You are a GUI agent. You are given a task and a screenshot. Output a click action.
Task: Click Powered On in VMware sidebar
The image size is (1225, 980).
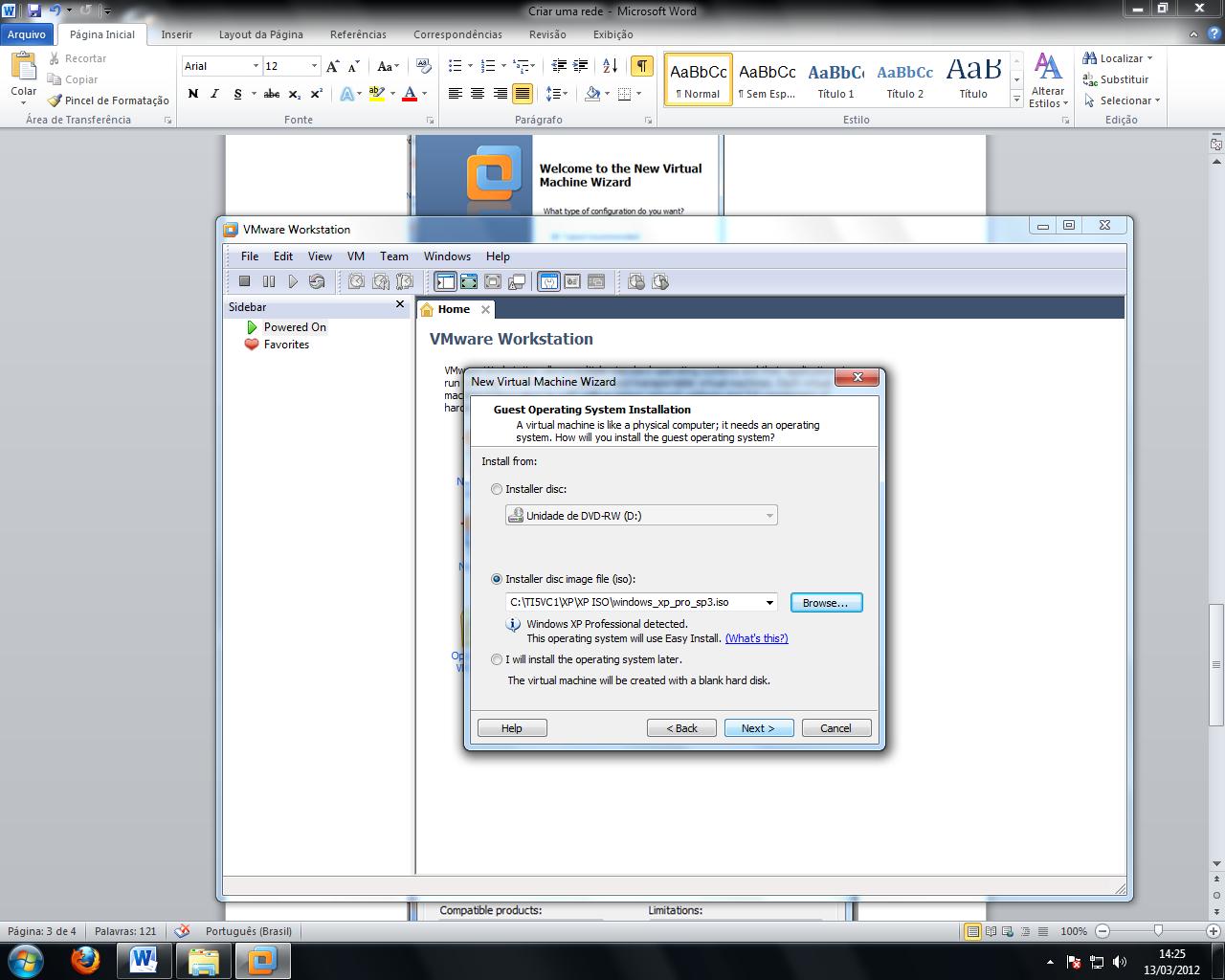tap(295, 327)
